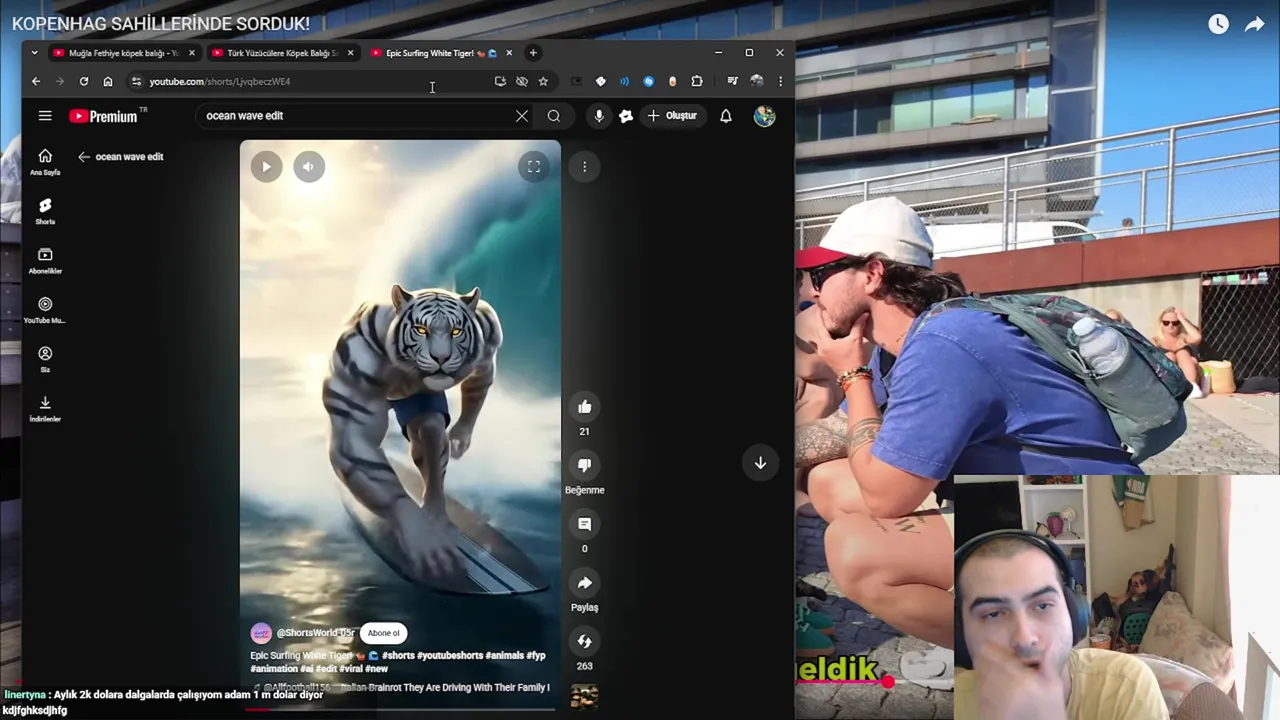The width and height of the screenshot is (1280, 720).
Task: Go back via the ocean wave edit arrow
Action: [x=84, y=157]
